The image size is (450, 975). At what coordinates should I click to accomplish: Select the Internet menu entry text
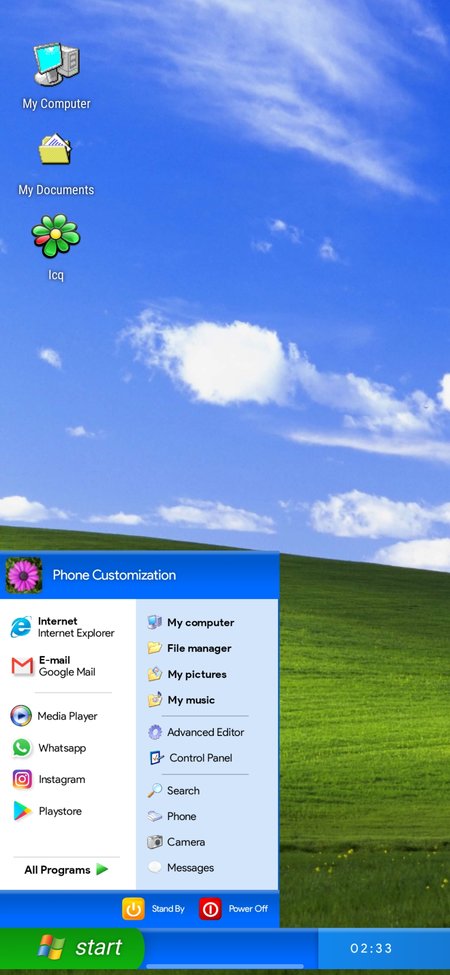[x=58, y=621]
